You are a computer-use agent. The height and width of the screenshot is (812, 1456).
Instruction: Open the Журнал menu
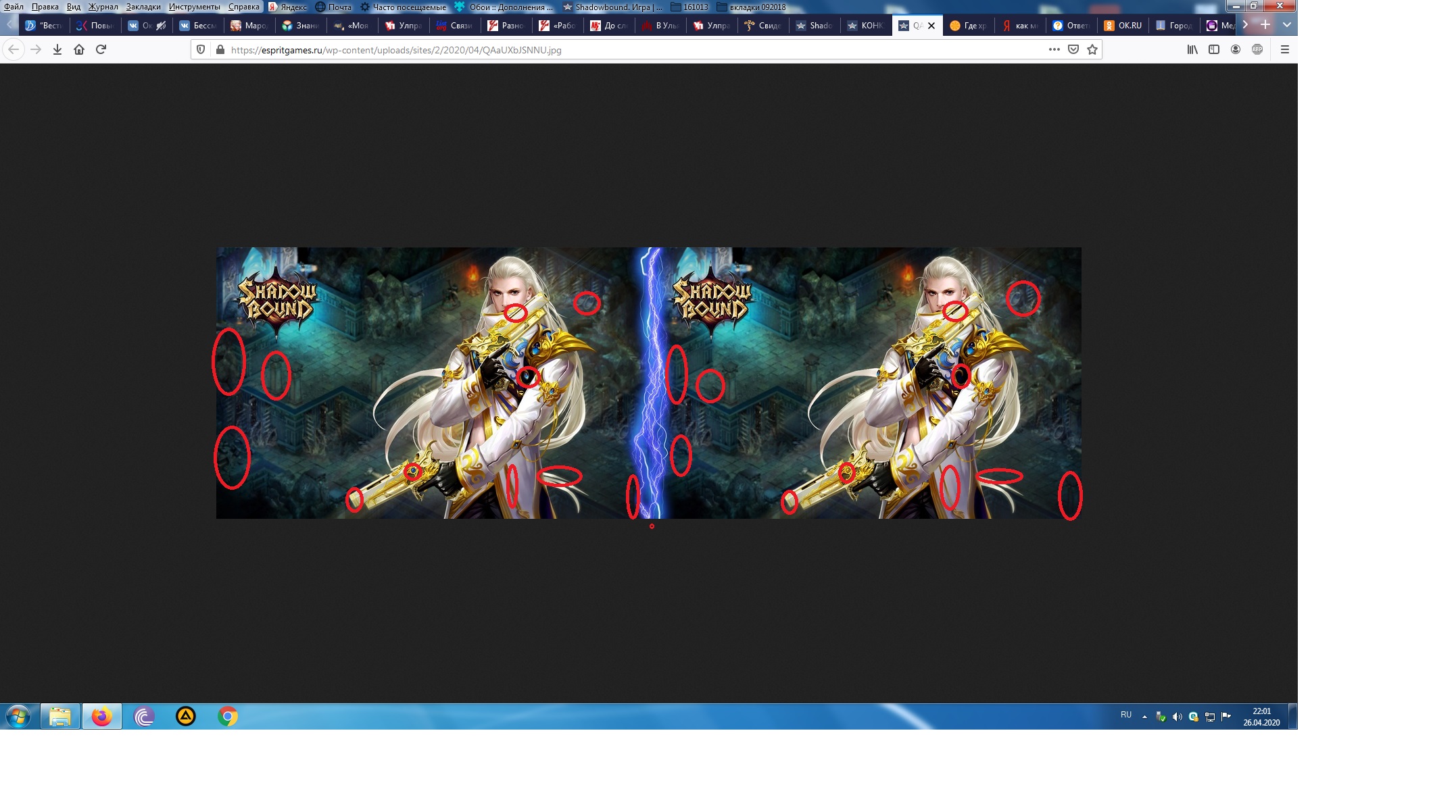103,7
